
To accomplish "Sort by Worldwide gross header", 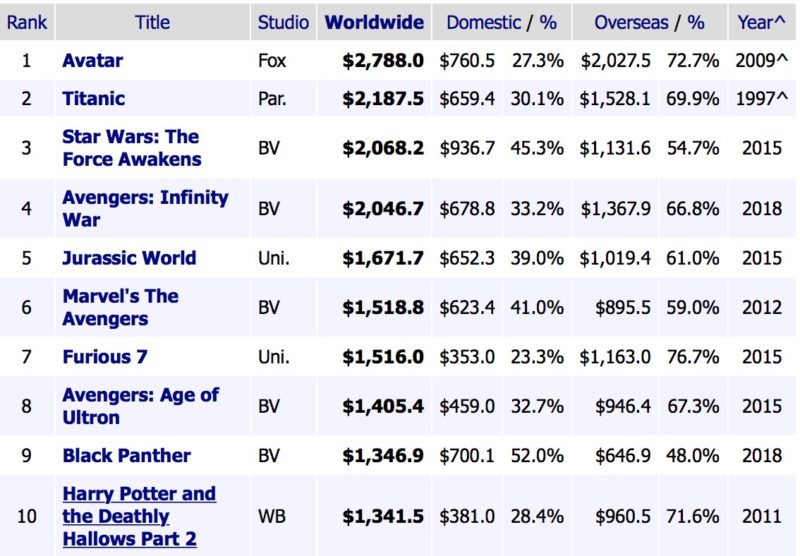I will (x=375, y=22).
